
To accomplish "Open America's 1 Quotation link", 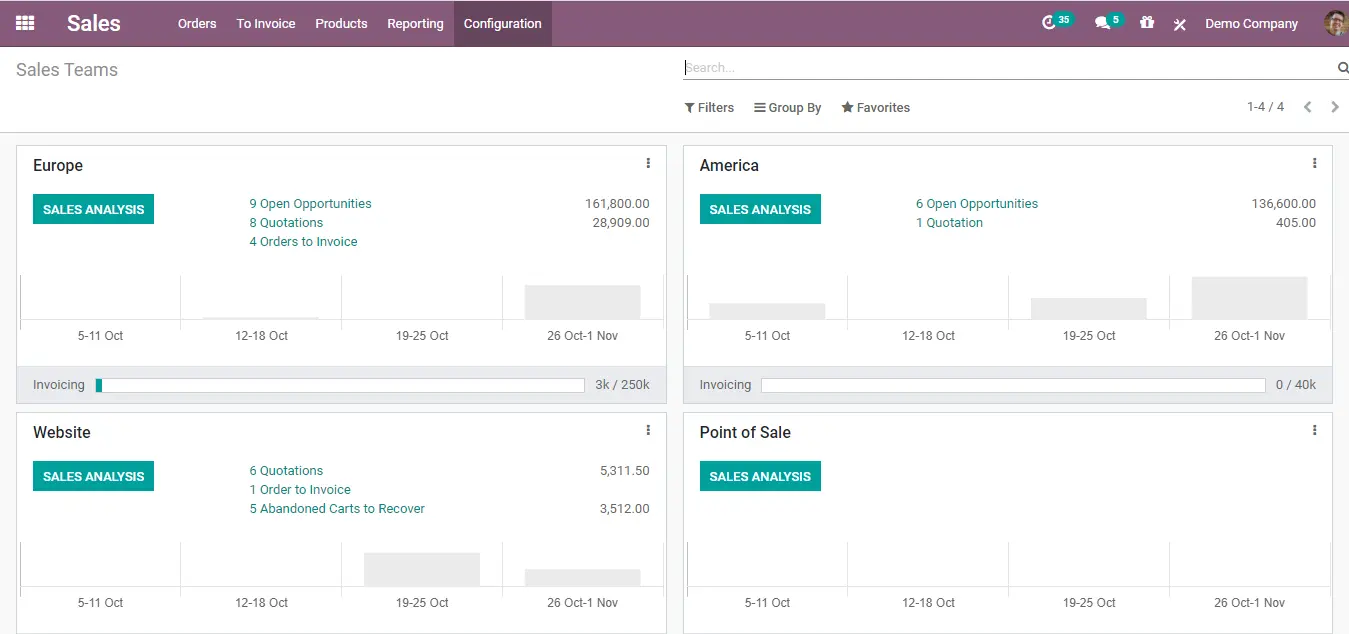I will (949, 222).
